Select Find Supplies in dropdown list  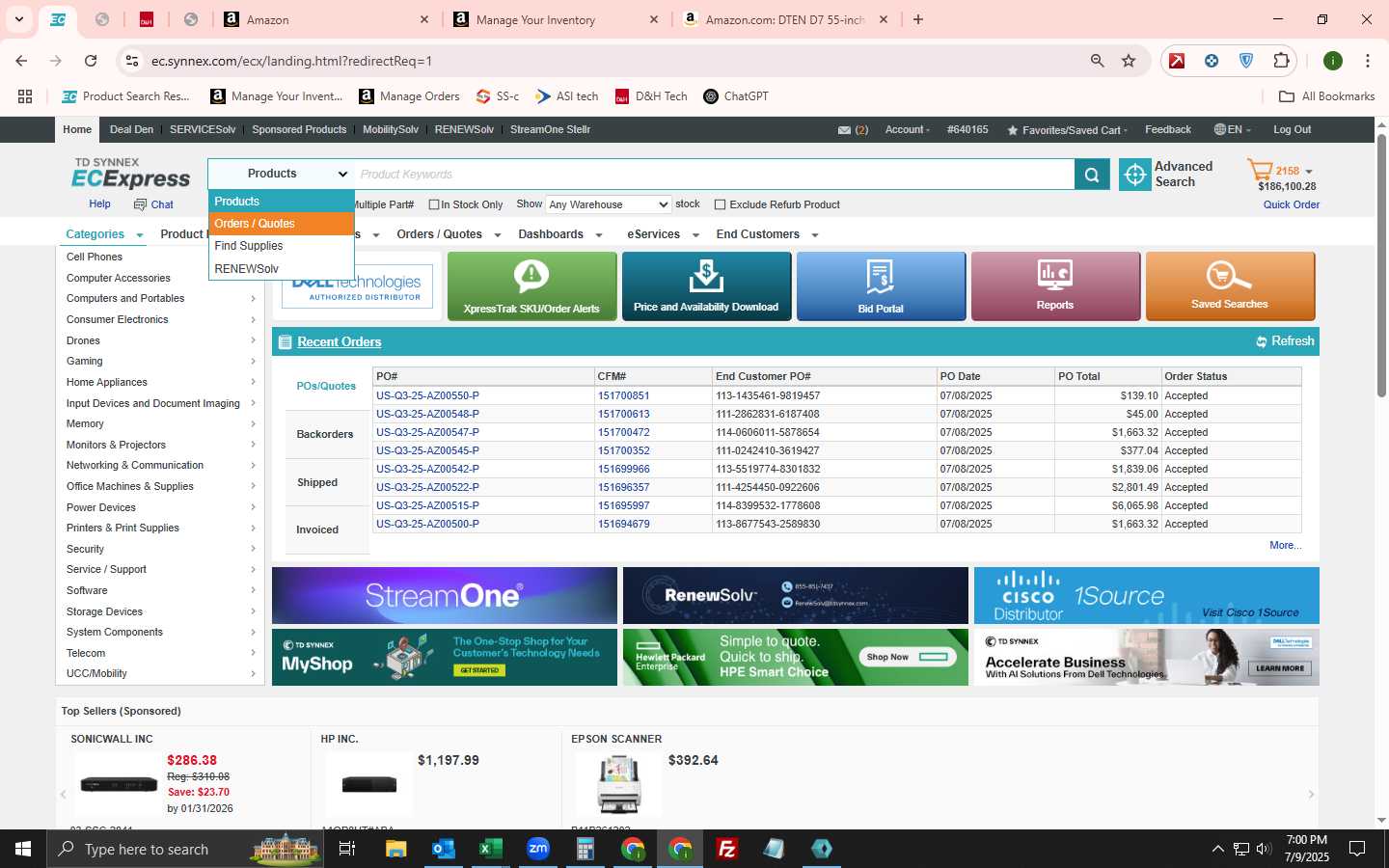pos(282,246)
